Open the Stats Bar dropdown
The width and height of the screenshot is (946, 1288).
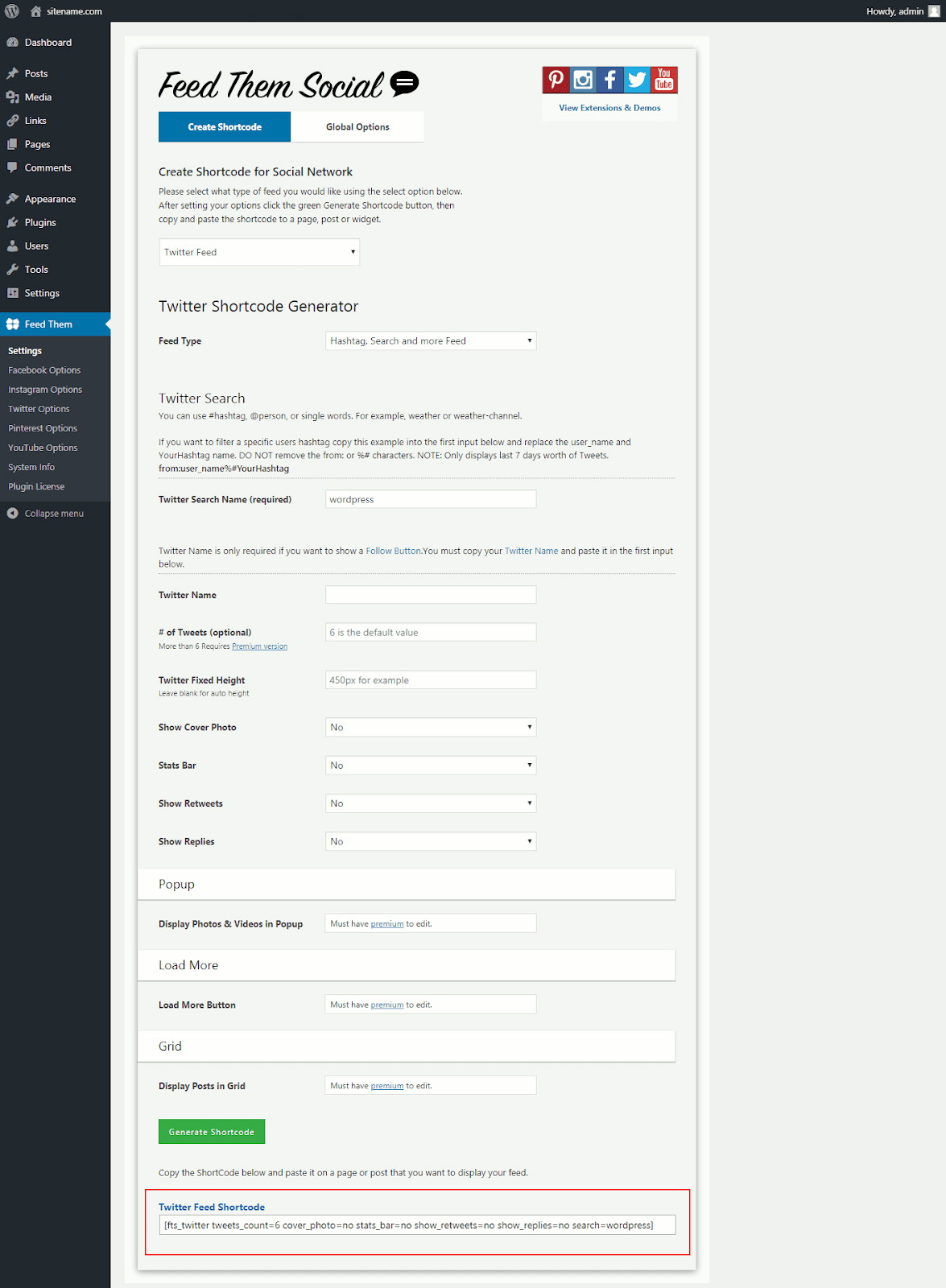coord(431,766)
